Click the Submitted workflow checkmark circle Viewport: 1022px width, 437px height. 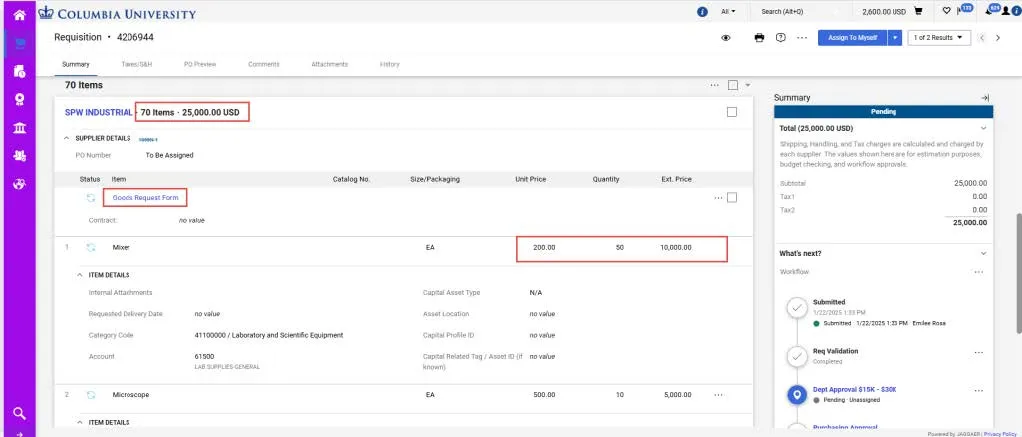tap(797, 308)
